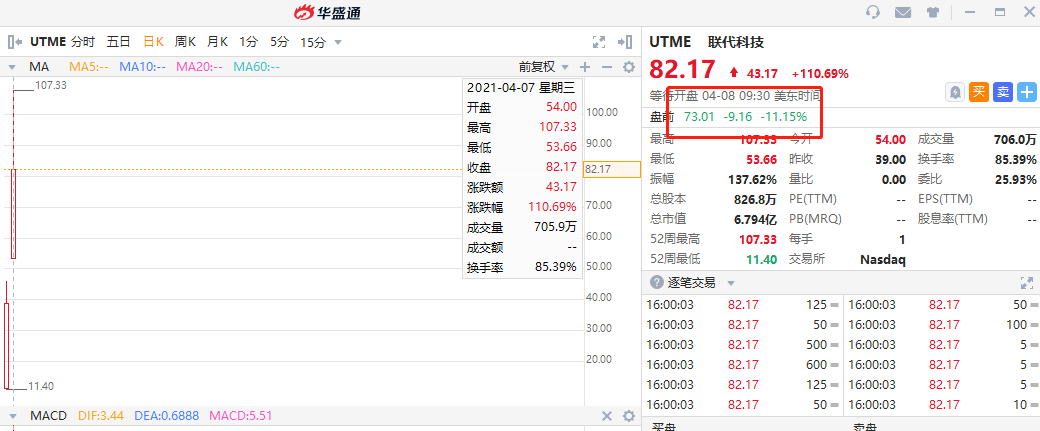
Task: Switch to 五日 five-day chart
Action: click(118, 42)
